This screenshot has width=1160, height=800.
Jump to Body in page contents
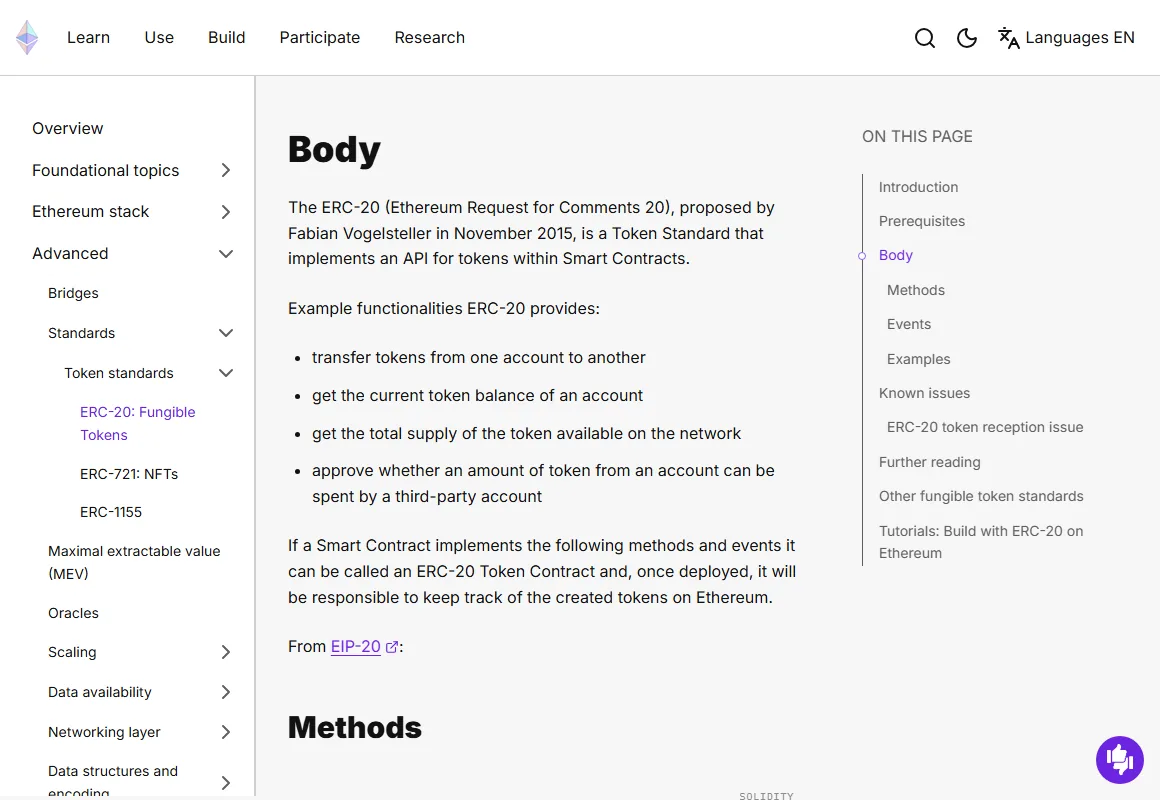(x=896, y=255)
